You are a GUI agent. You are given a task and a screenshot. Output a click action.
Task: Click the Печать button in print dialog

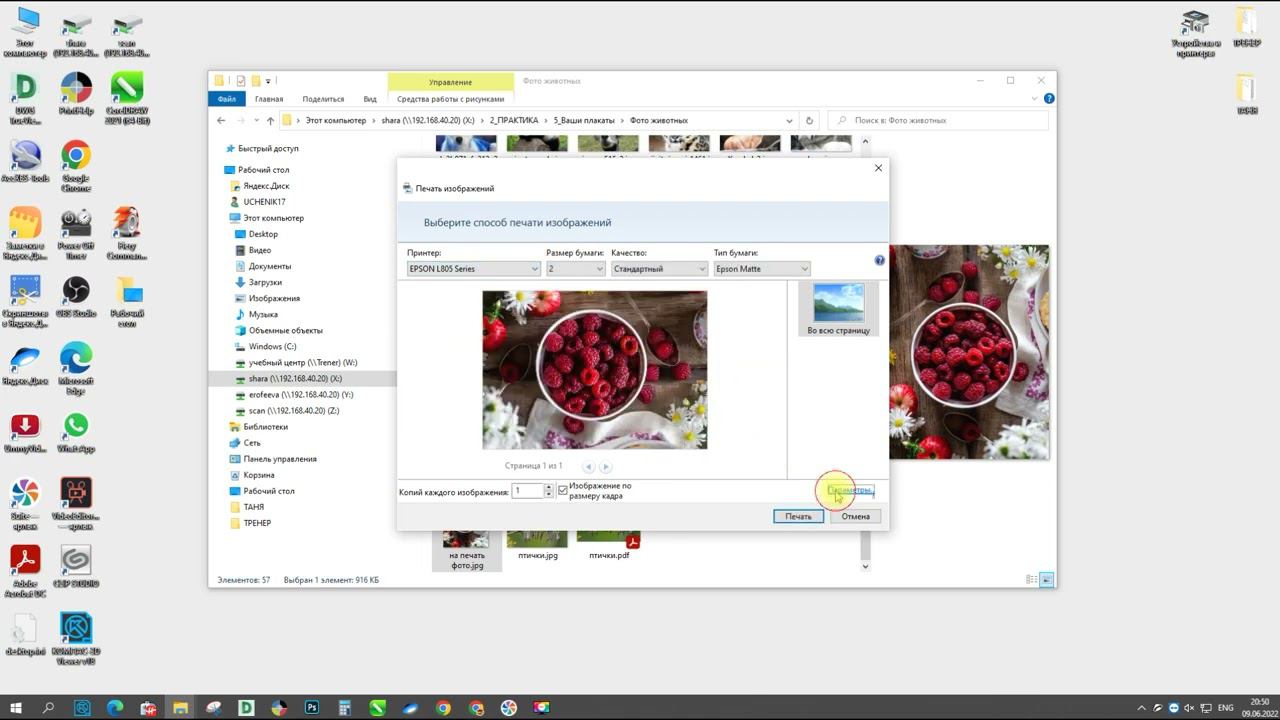[x=798, y=516]
